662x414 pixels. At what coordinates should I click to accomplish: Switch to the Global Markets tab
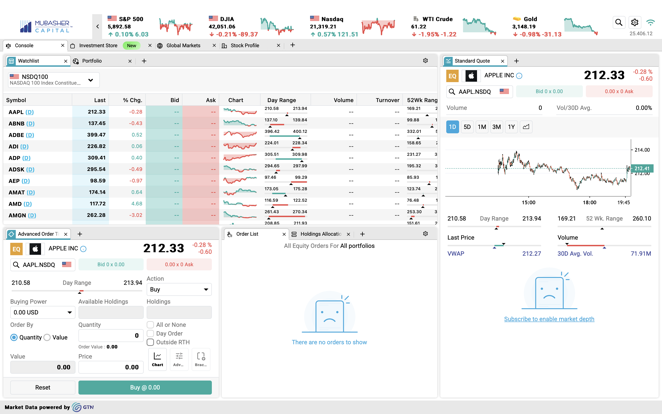183,45
